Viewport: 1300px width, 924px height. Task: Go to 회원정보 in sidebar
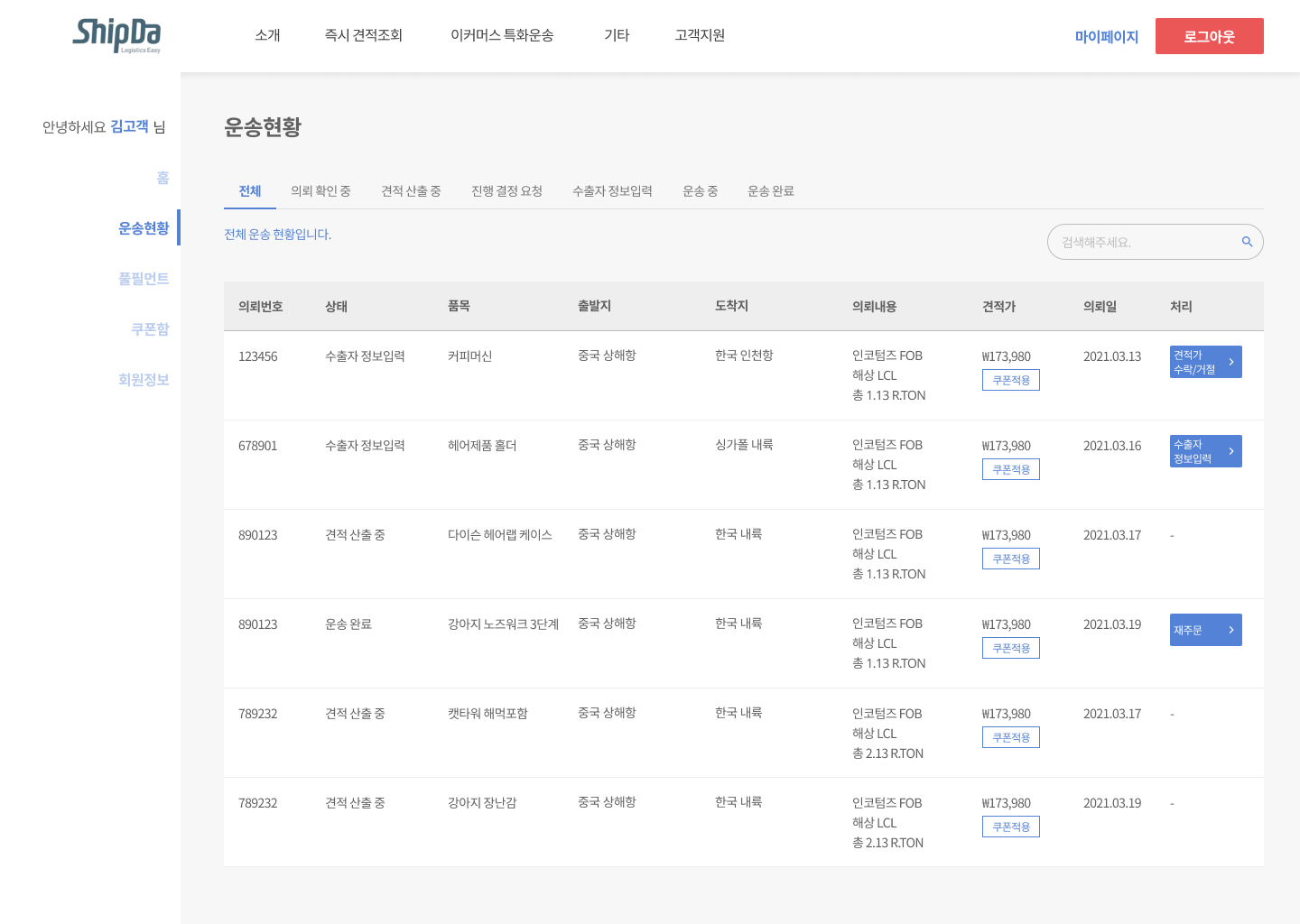(x=144, y=380)
